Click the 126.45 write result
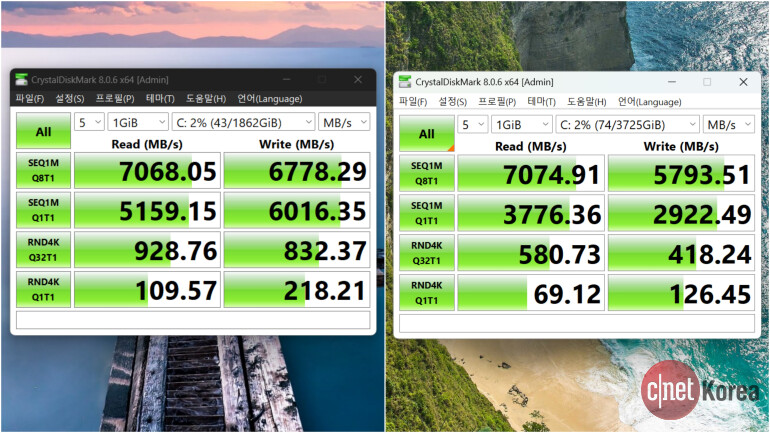The height and width of the screenshot is (433, 770). click(681, 293)
